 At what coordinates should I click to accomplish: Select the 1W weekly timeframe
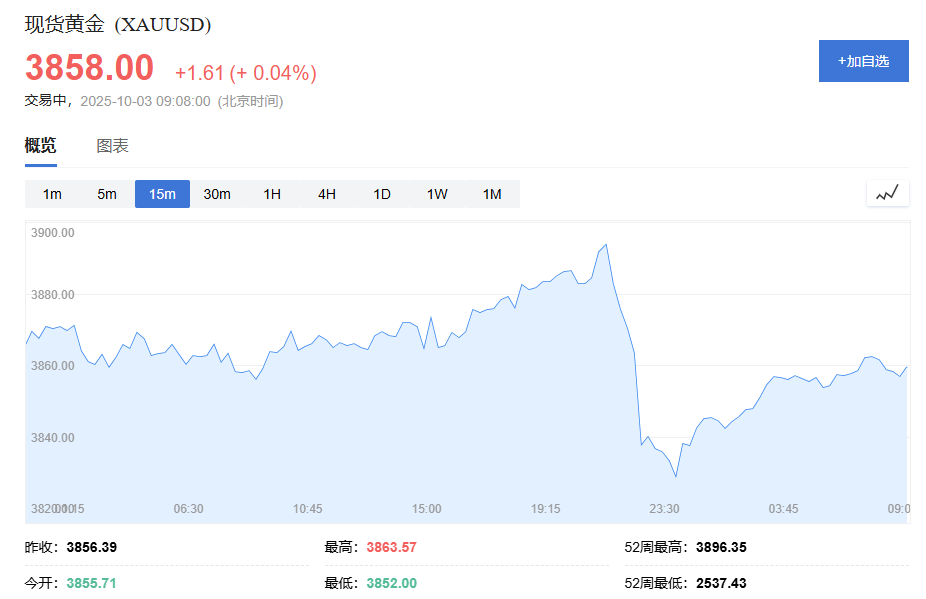436,193
